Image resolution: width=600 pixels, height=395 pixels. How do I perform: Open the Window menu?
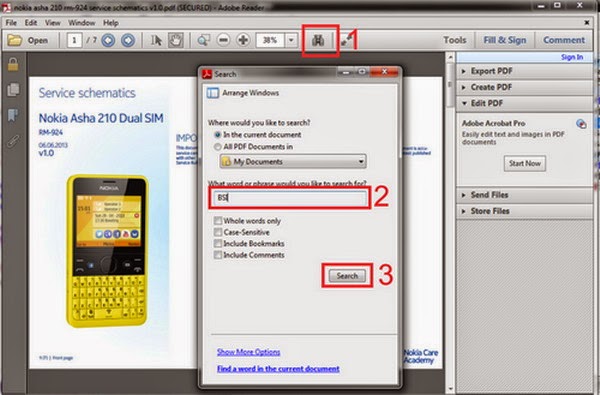(82, 23)
